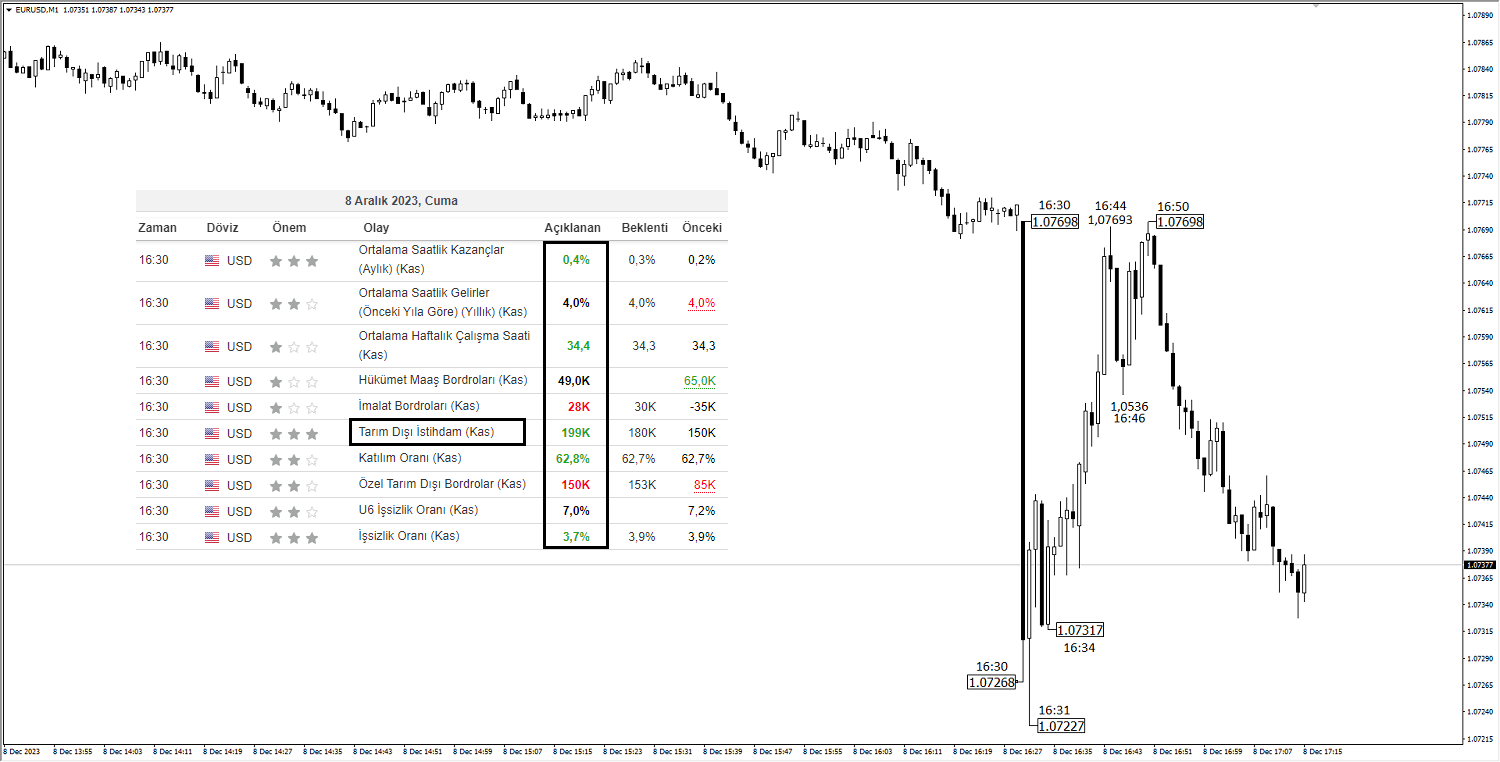
Task: Click the Olay column header
Action: tap(377, 228)
